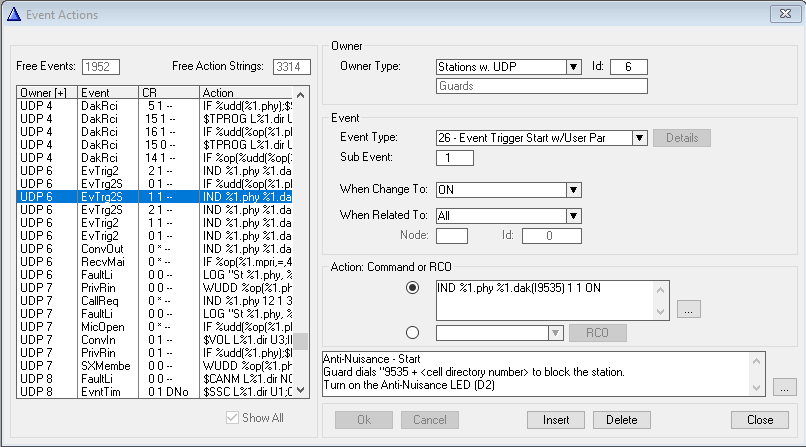Viewport: 806px width, 447px height.
Task: Click the ellipsis button beside the action command box
Action: (x=687, y=310)
